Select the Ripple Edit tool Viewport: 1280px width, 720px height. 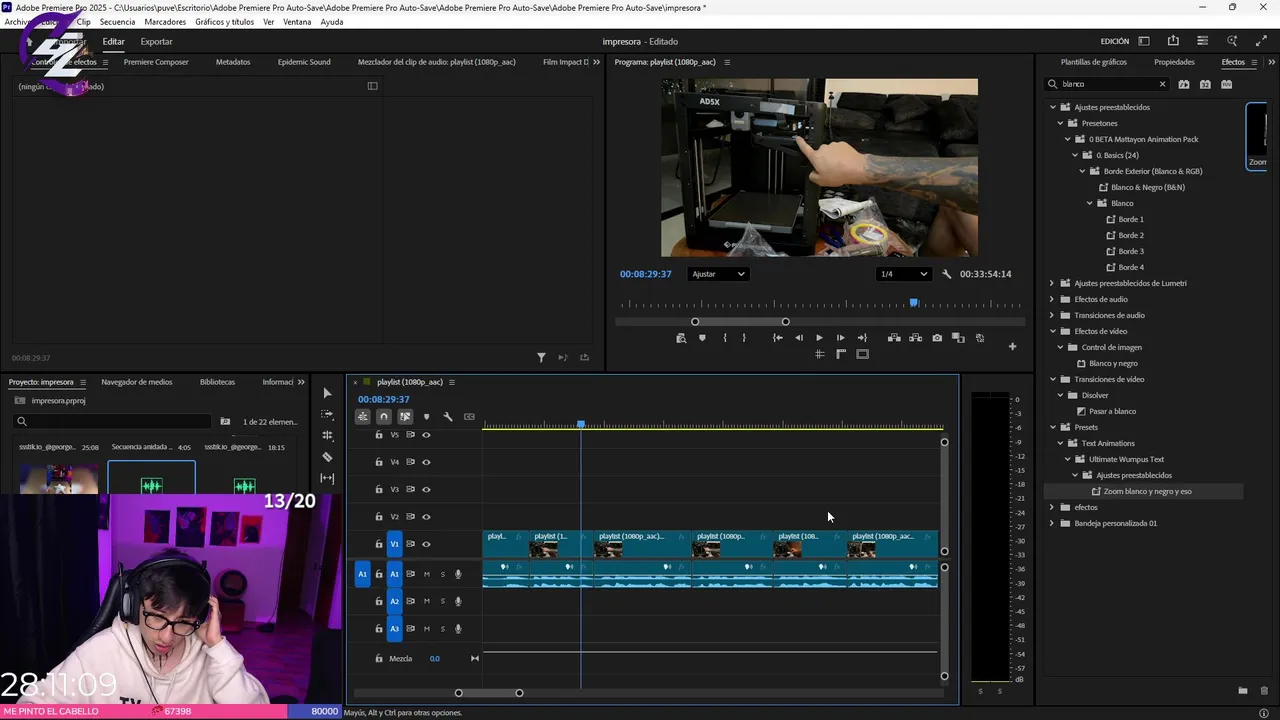327,435
